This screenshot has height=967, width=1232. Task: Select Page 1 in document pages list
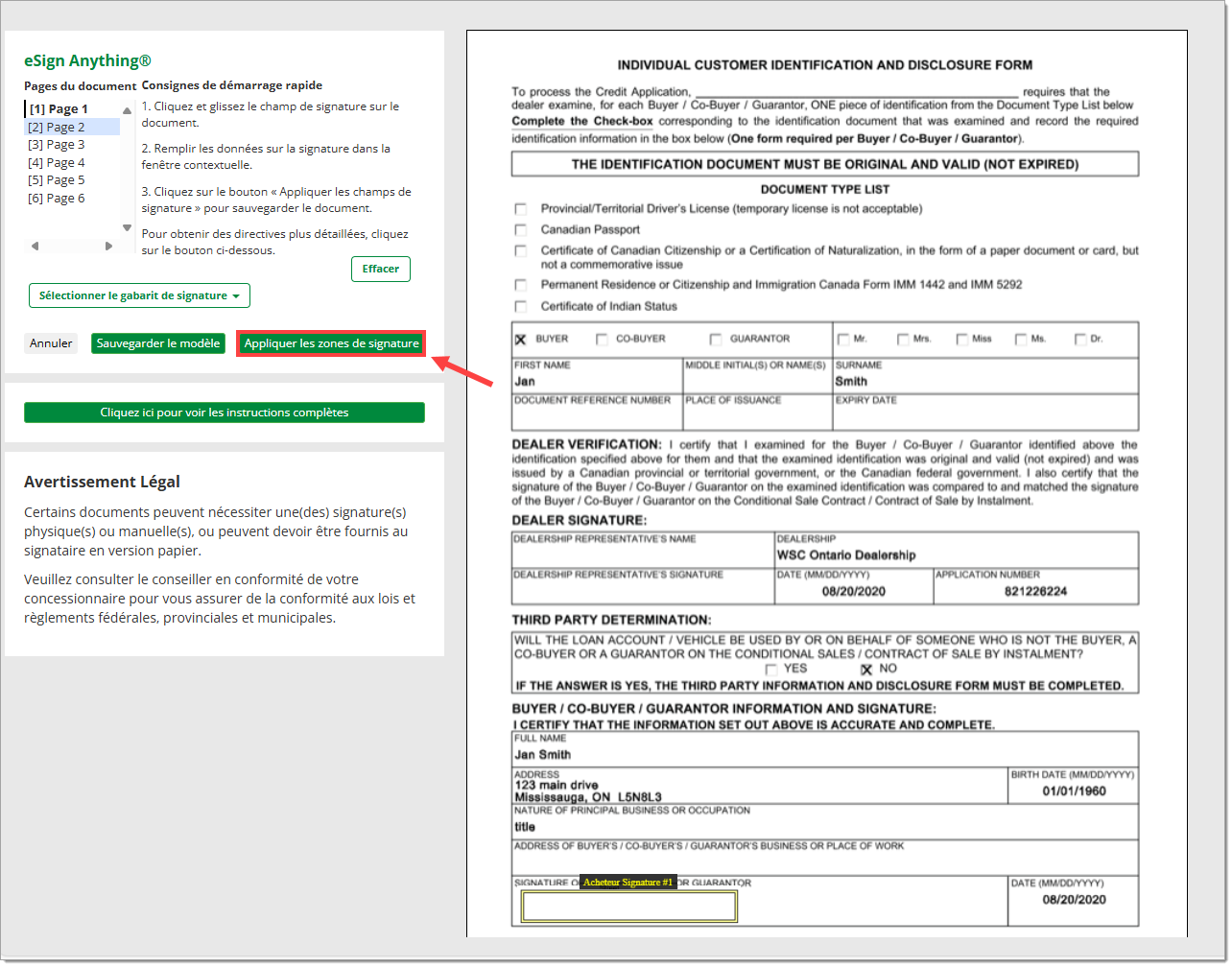[59, 109]
